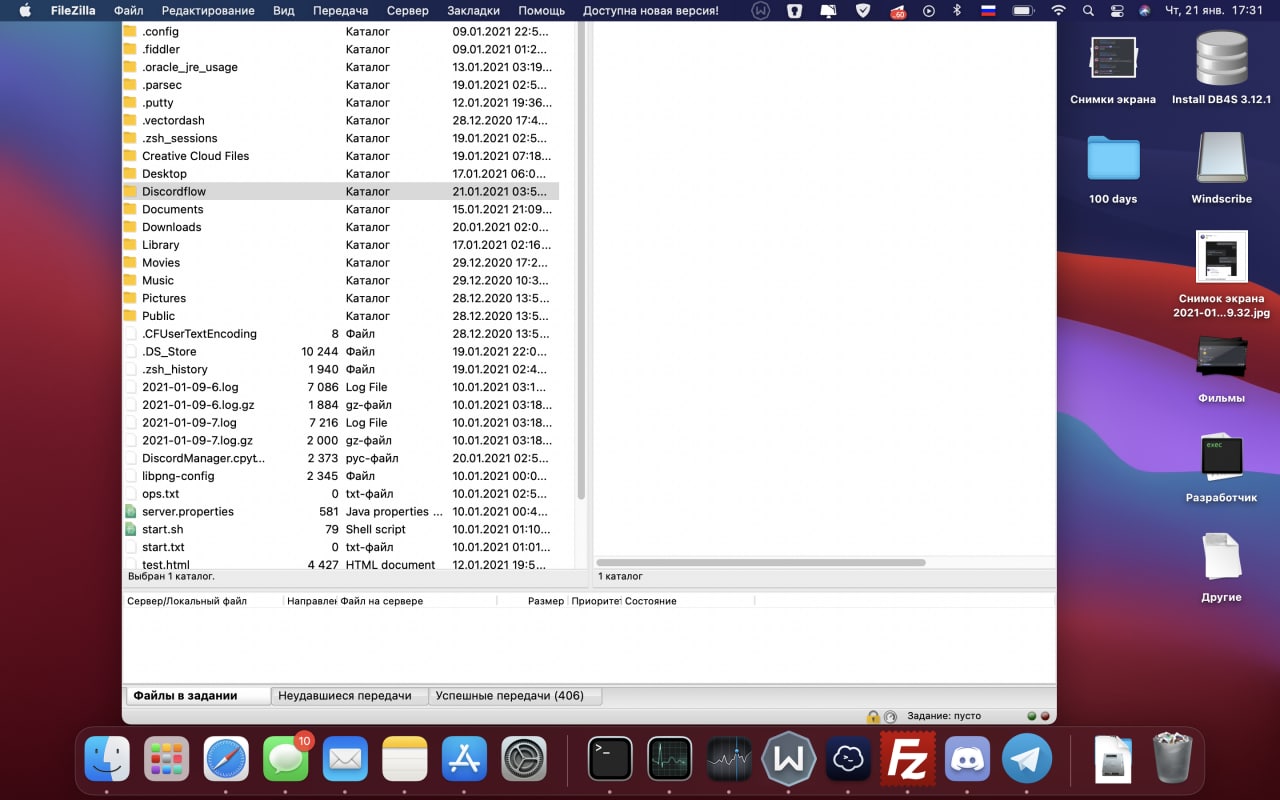This screenshot has width=1280, height=800.
Task: Open 'Доступна новая версия!' menu
Action: [x=650, y=11]
